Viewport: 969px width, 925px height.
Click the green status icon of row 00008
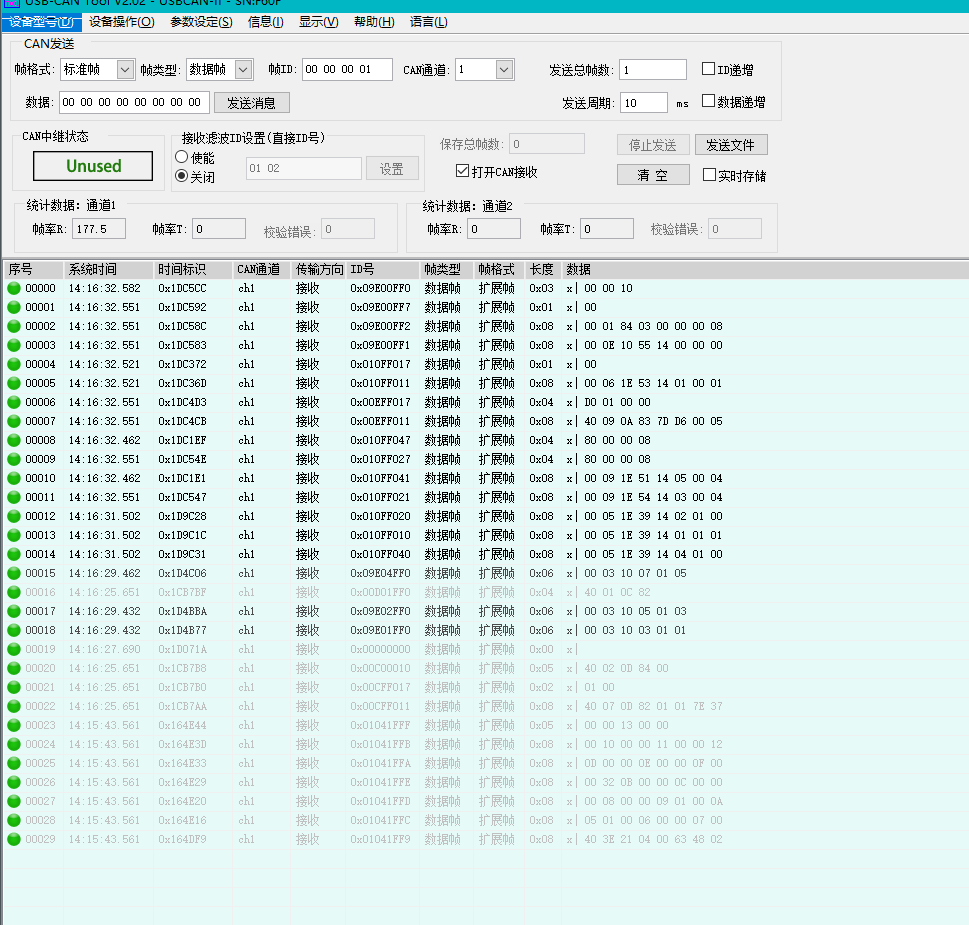pyautogui.click(x=14, y=441)
